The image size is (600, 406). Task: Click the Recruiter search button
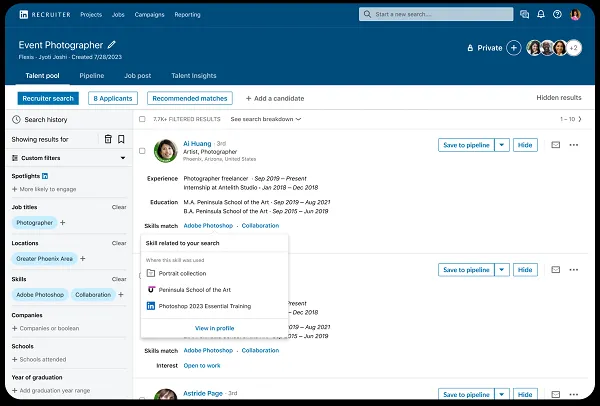coord(48,98)
